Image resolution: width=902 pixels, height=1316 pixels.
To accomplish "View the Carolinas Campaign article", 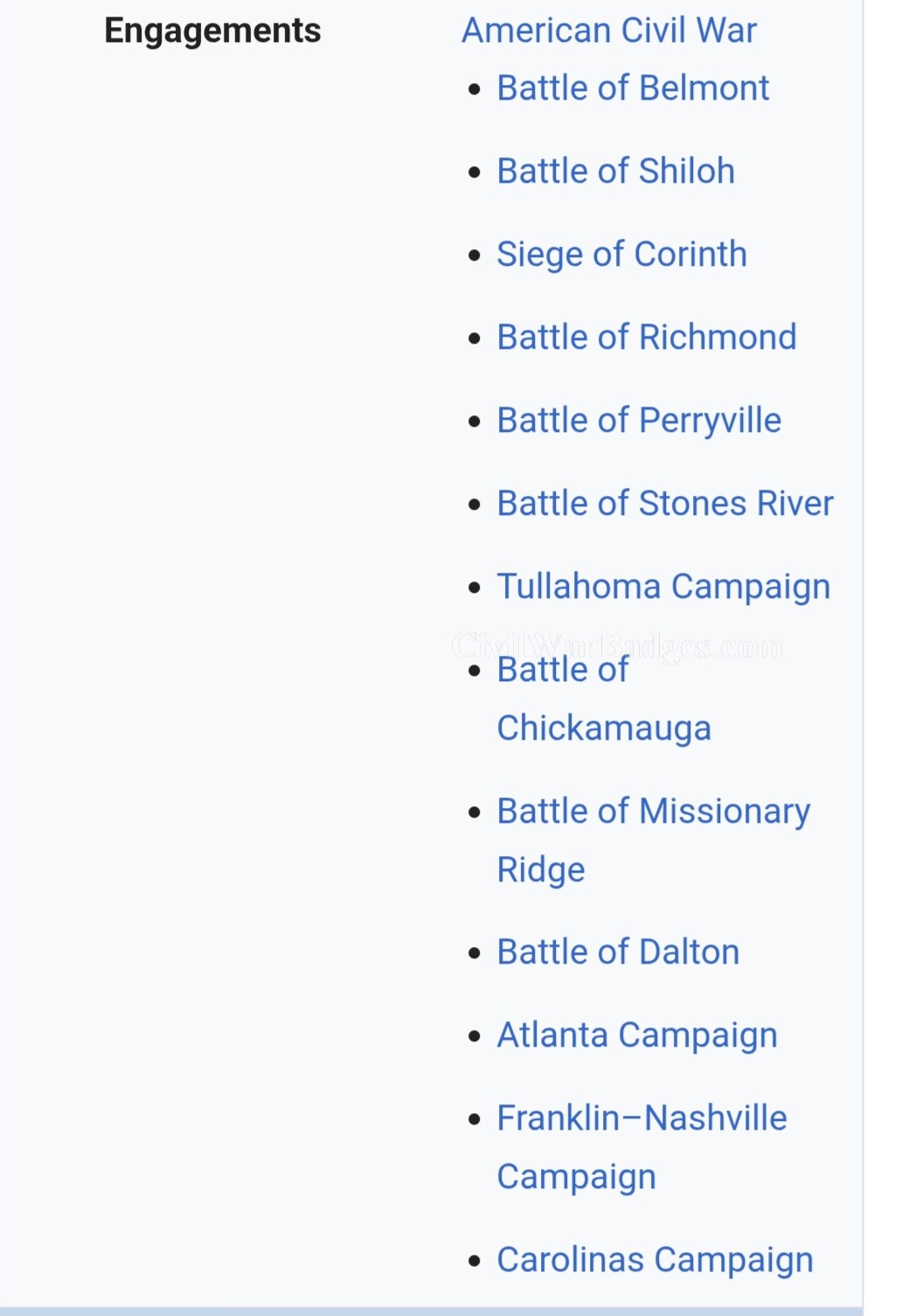I will coord(655,1260).
